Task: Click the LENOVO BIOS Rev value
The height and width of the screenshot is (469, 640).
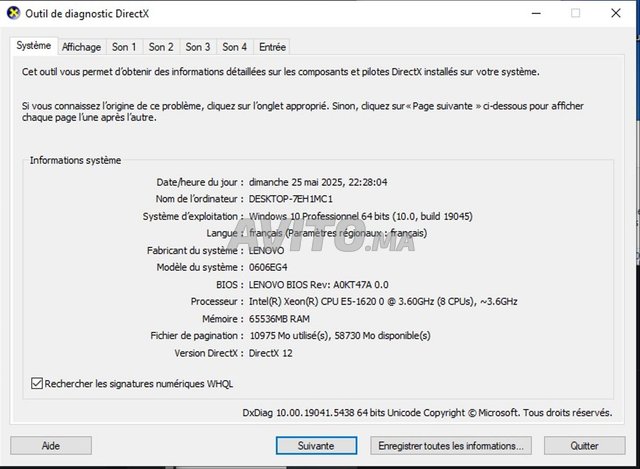Action: (318, 284)
